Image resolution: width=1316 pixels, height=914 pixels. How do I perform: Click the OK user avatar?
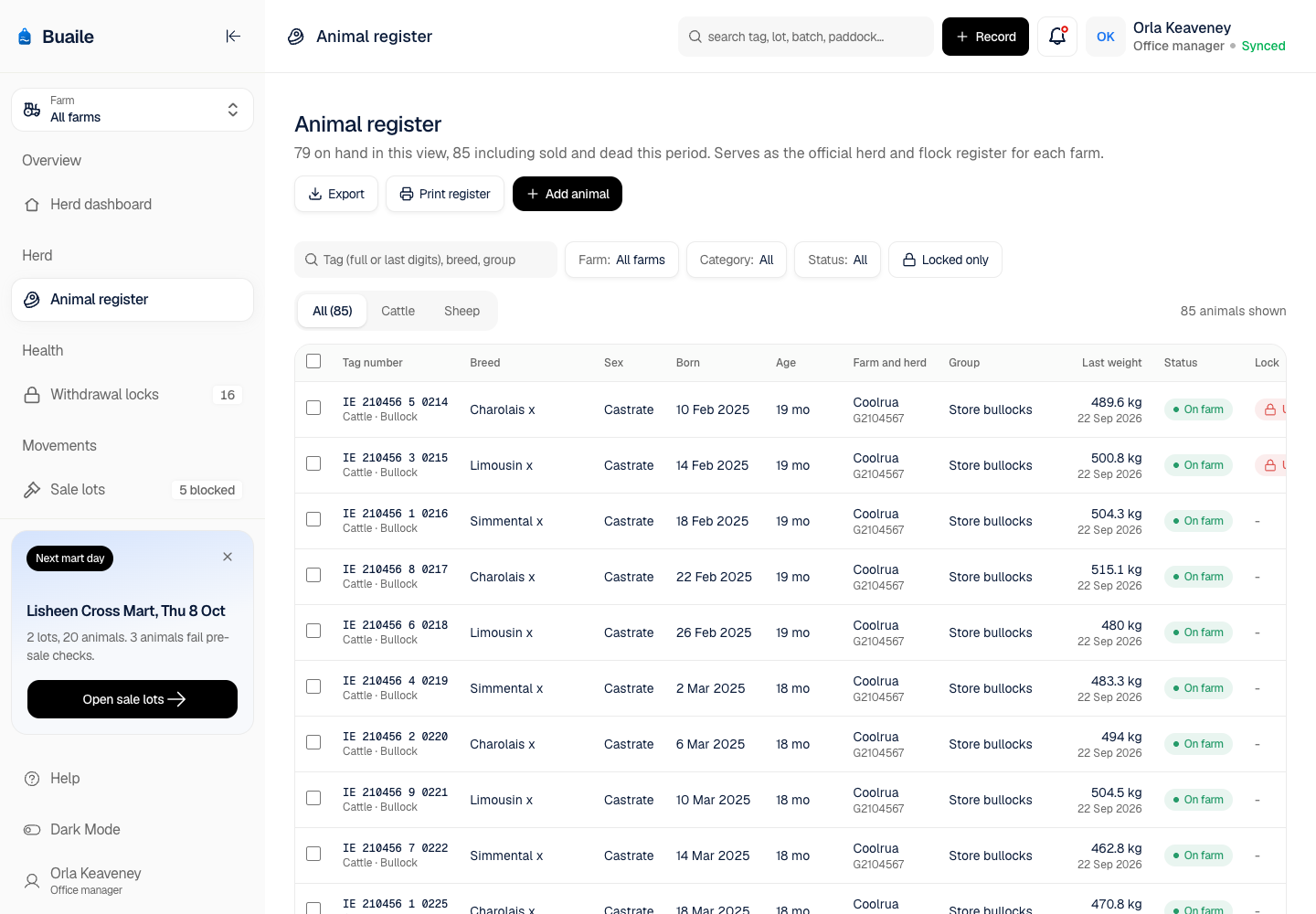tap(1106, 37)
